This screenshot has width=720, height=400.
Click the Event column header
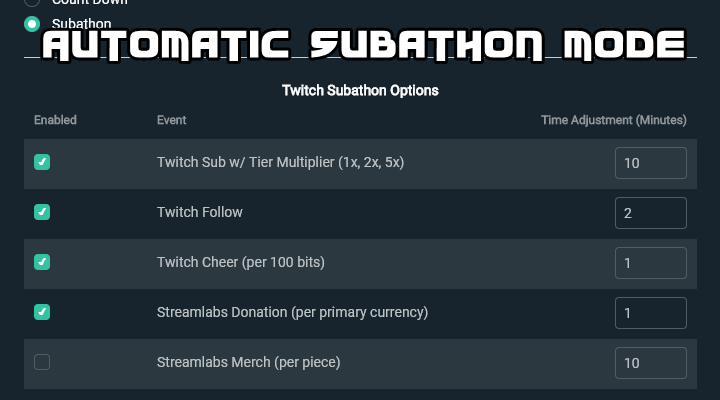pyautogui.click(x=171, y=120)
